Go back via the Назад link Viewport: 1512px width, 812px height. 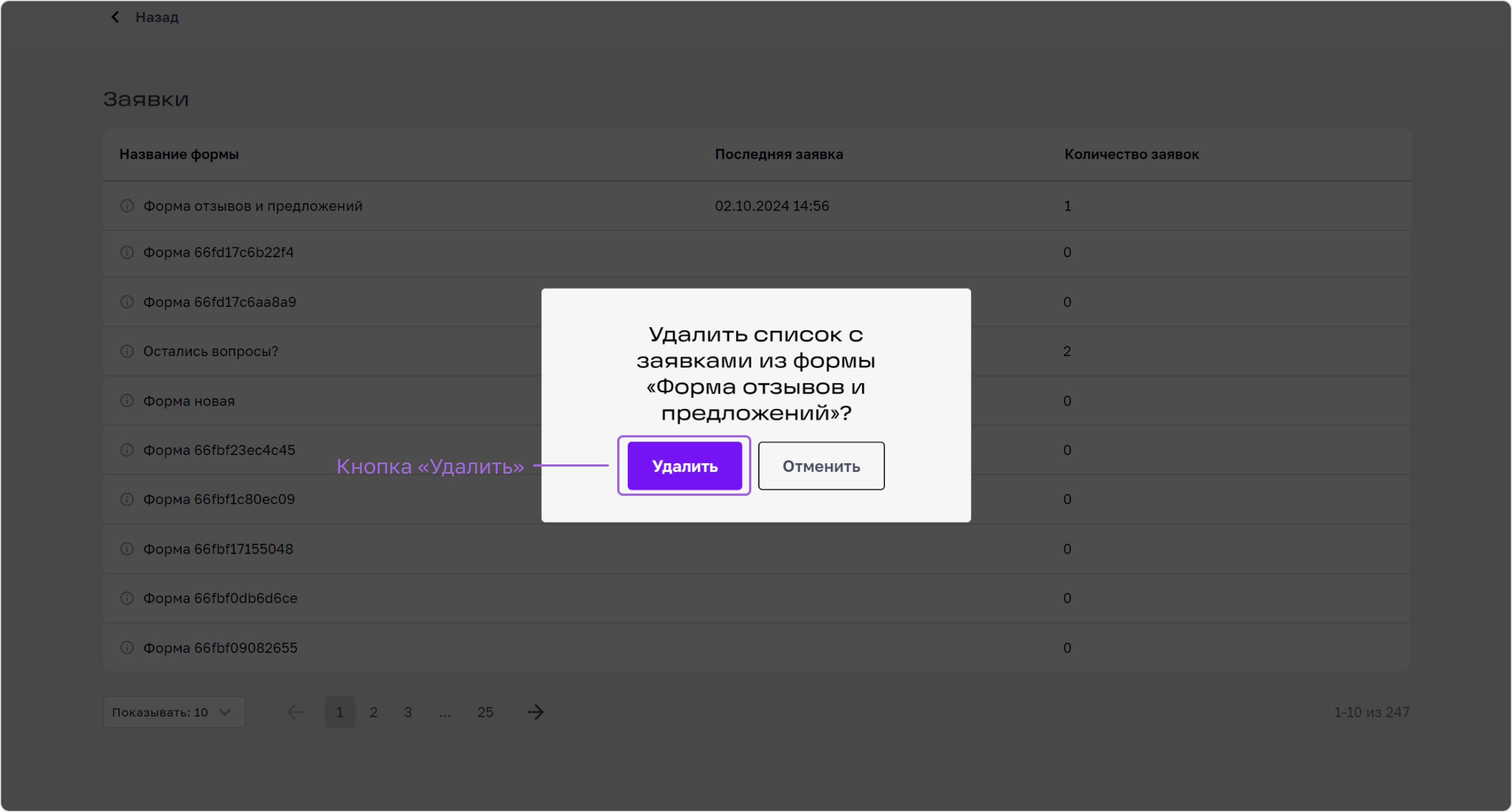pyautogui.click(x=157, y=17)
